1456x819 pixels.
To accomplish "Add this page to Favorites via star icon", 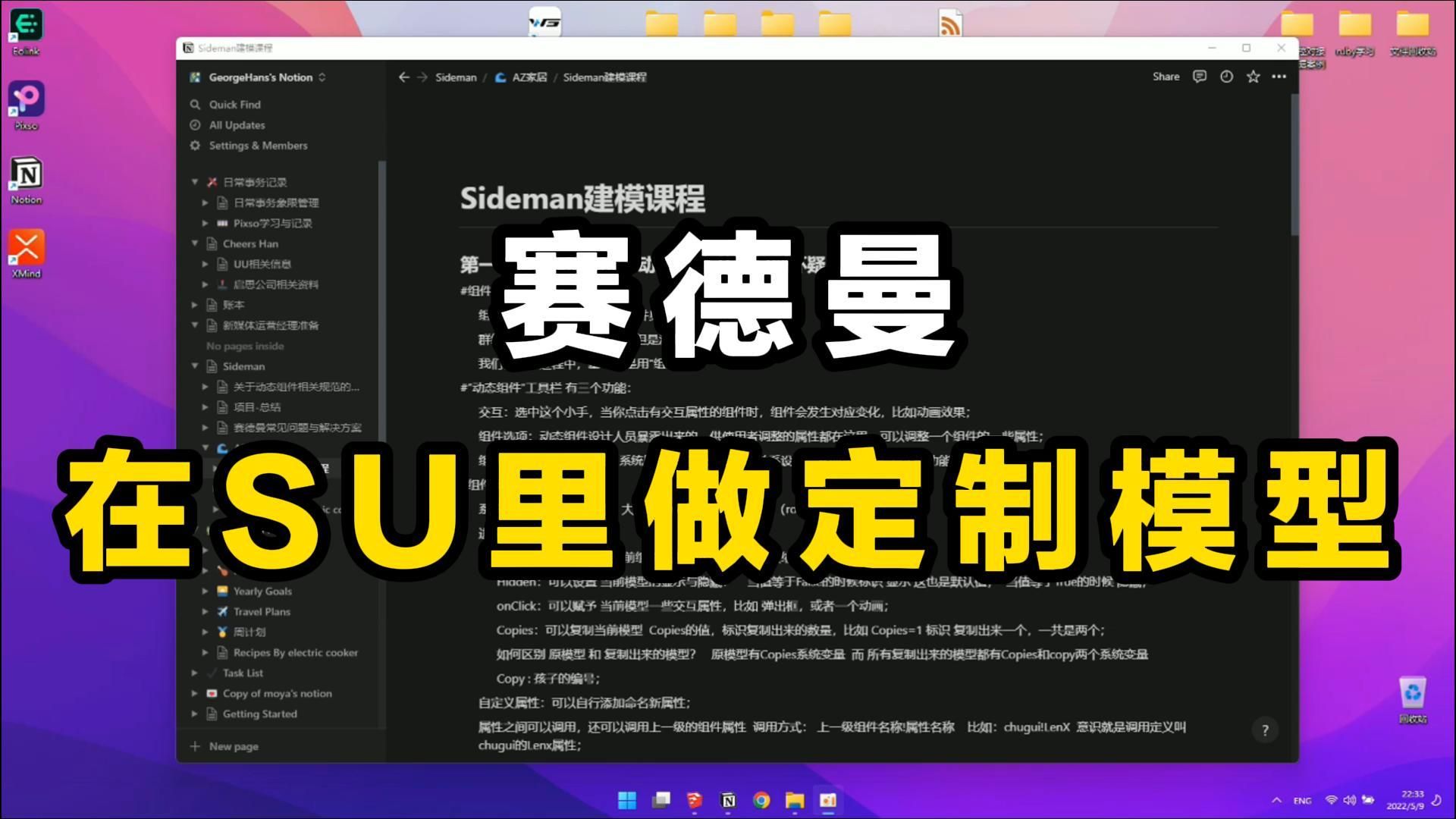I will coord(1252,77).
